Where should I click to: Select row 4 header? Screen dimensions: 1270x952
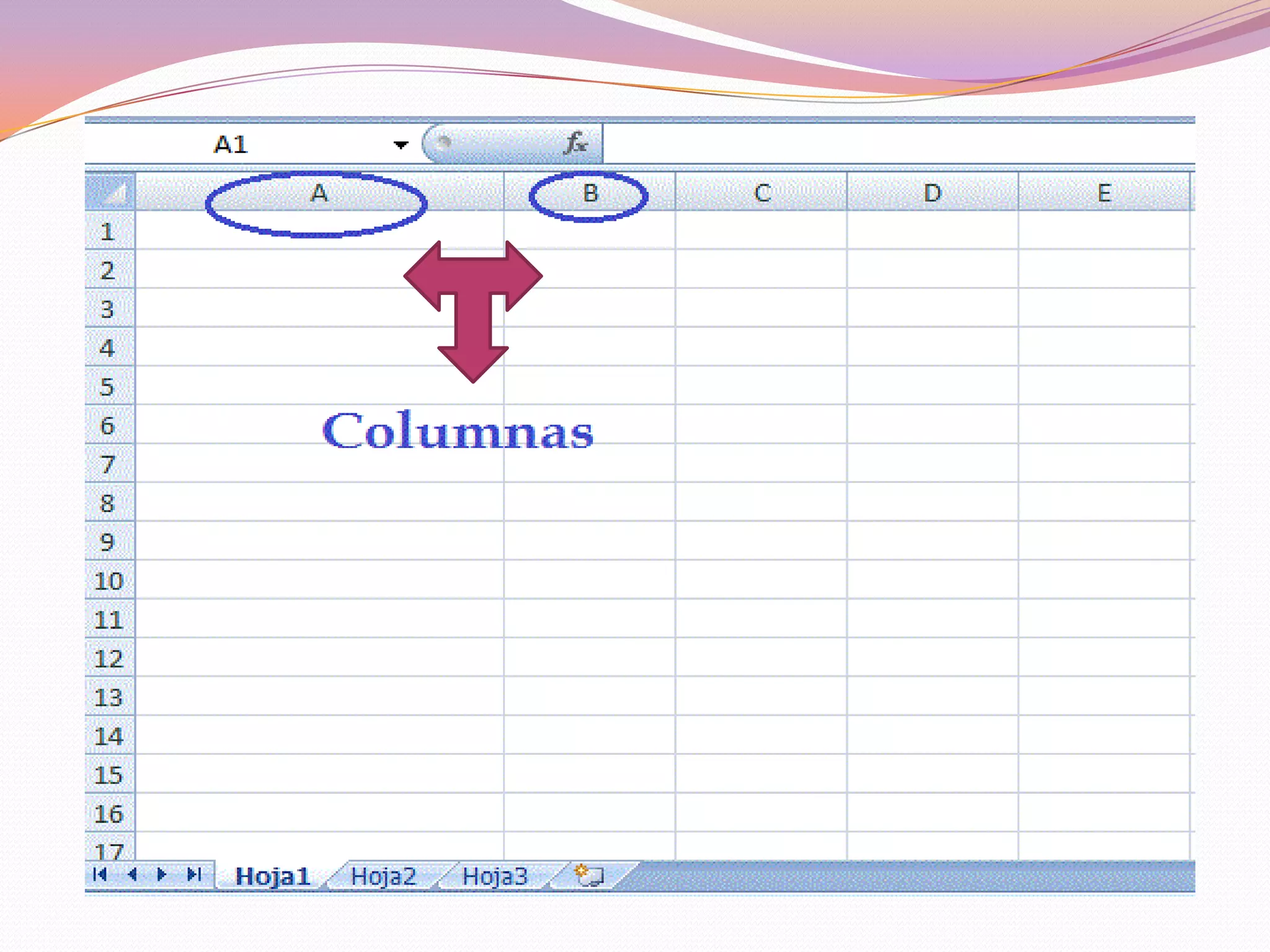pos(109,347)
